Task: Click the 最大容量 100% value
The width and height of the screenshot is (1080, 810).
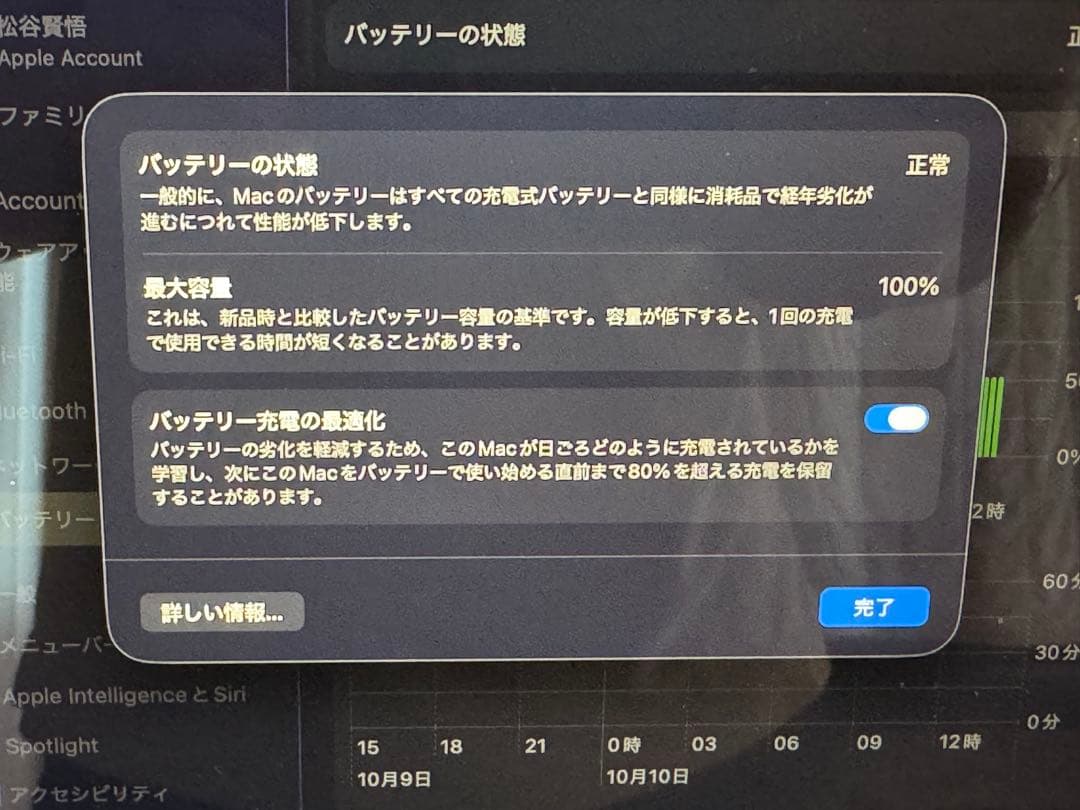Action: point(908,287)
